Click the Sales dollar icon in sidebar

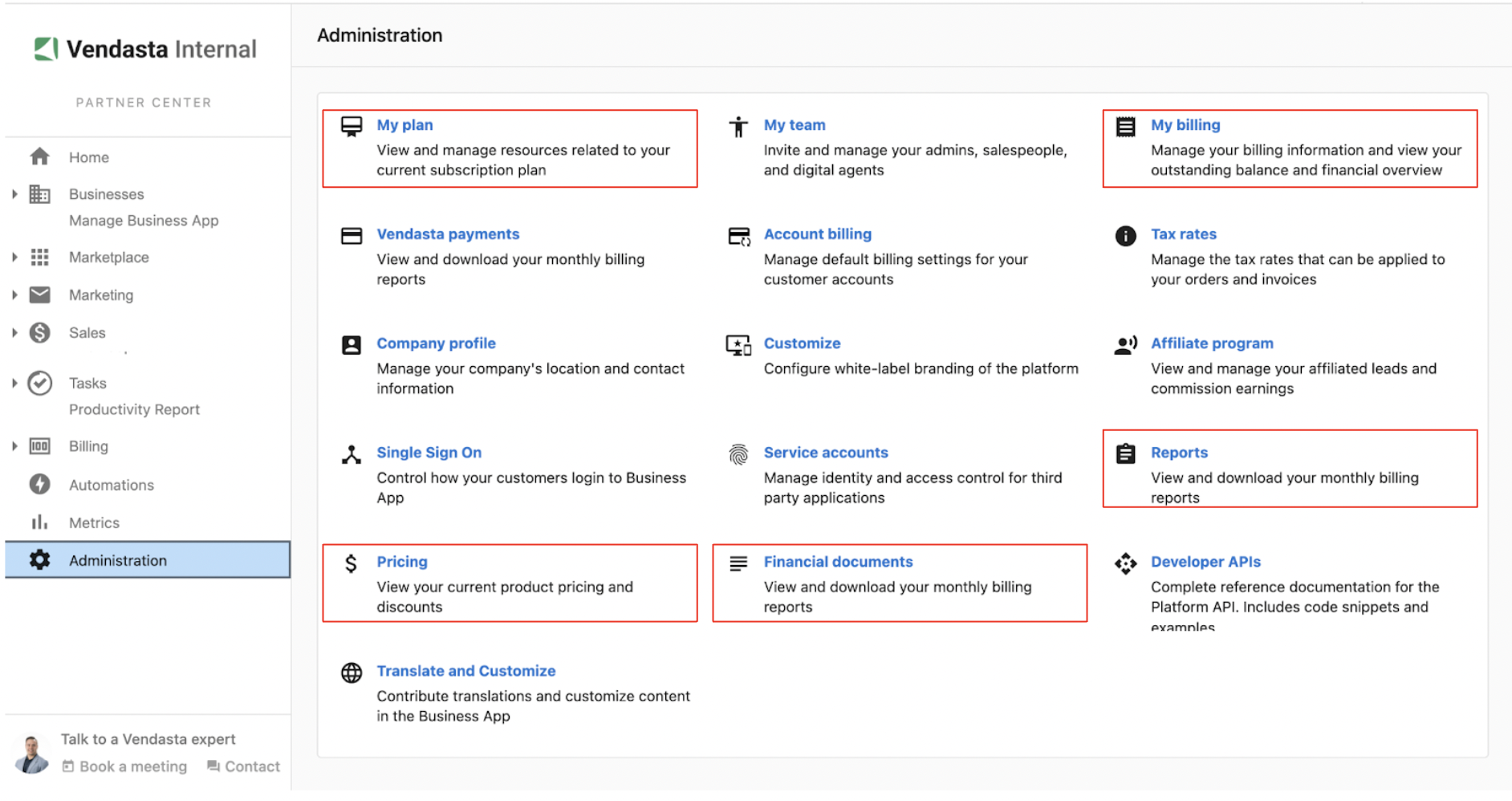(x=40, y=332)
